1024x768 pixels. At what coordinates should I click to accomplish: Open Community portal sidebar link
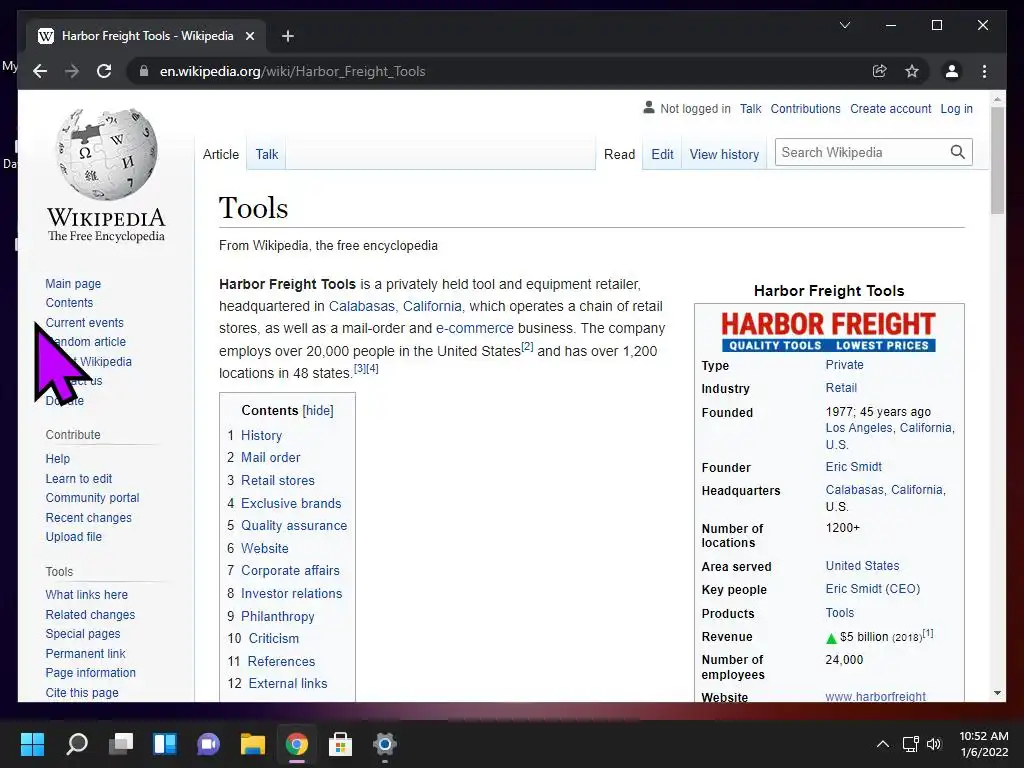point(92,497)
